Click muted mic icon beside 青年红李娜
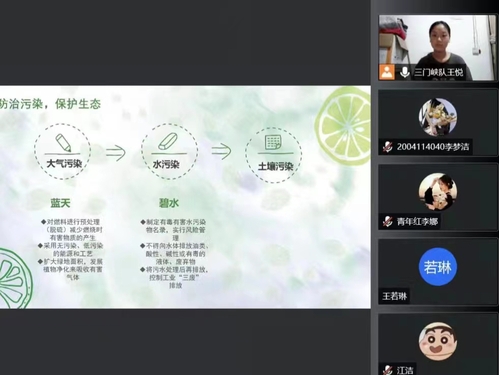 [387, 221]
